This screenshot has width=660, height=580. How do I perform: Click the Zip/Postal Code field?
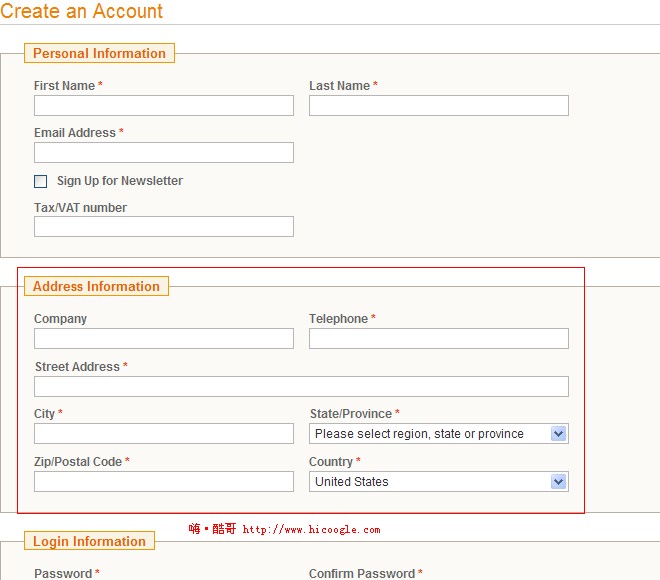[x=164, y=482]
